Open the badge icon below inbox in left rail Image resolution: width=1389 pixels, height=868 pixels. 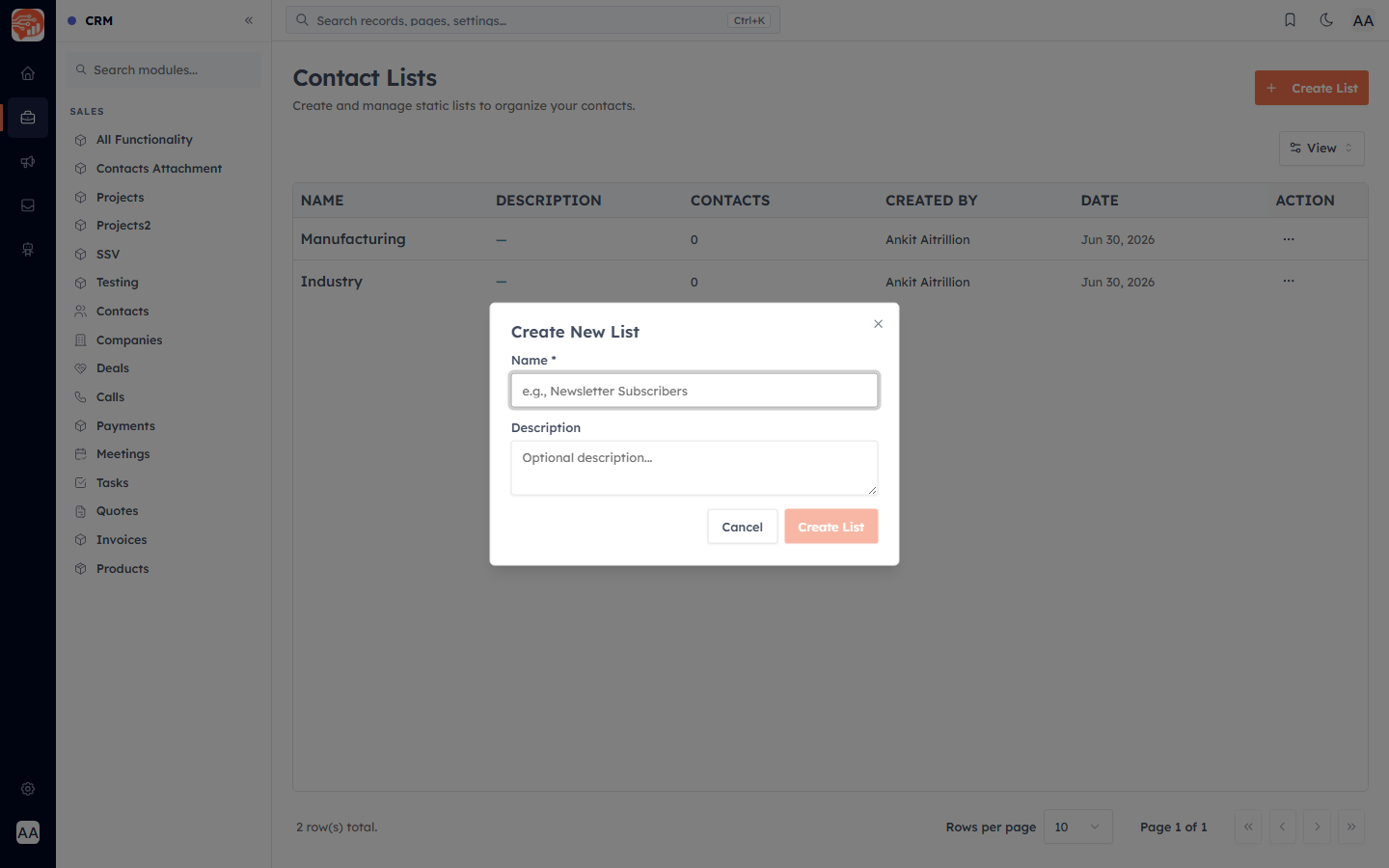28,250
